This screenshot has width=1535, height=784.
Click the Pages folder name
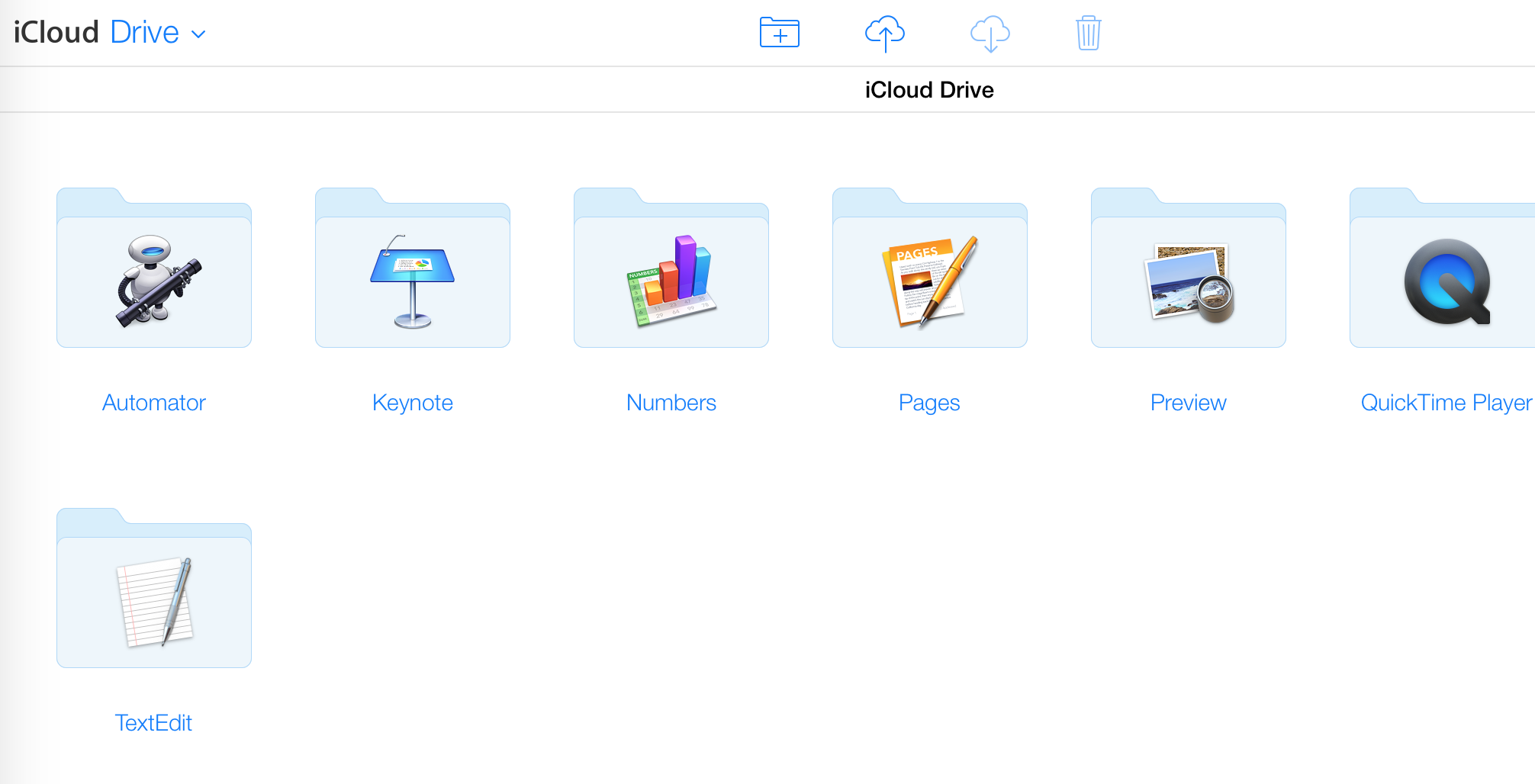coord(929,403)
